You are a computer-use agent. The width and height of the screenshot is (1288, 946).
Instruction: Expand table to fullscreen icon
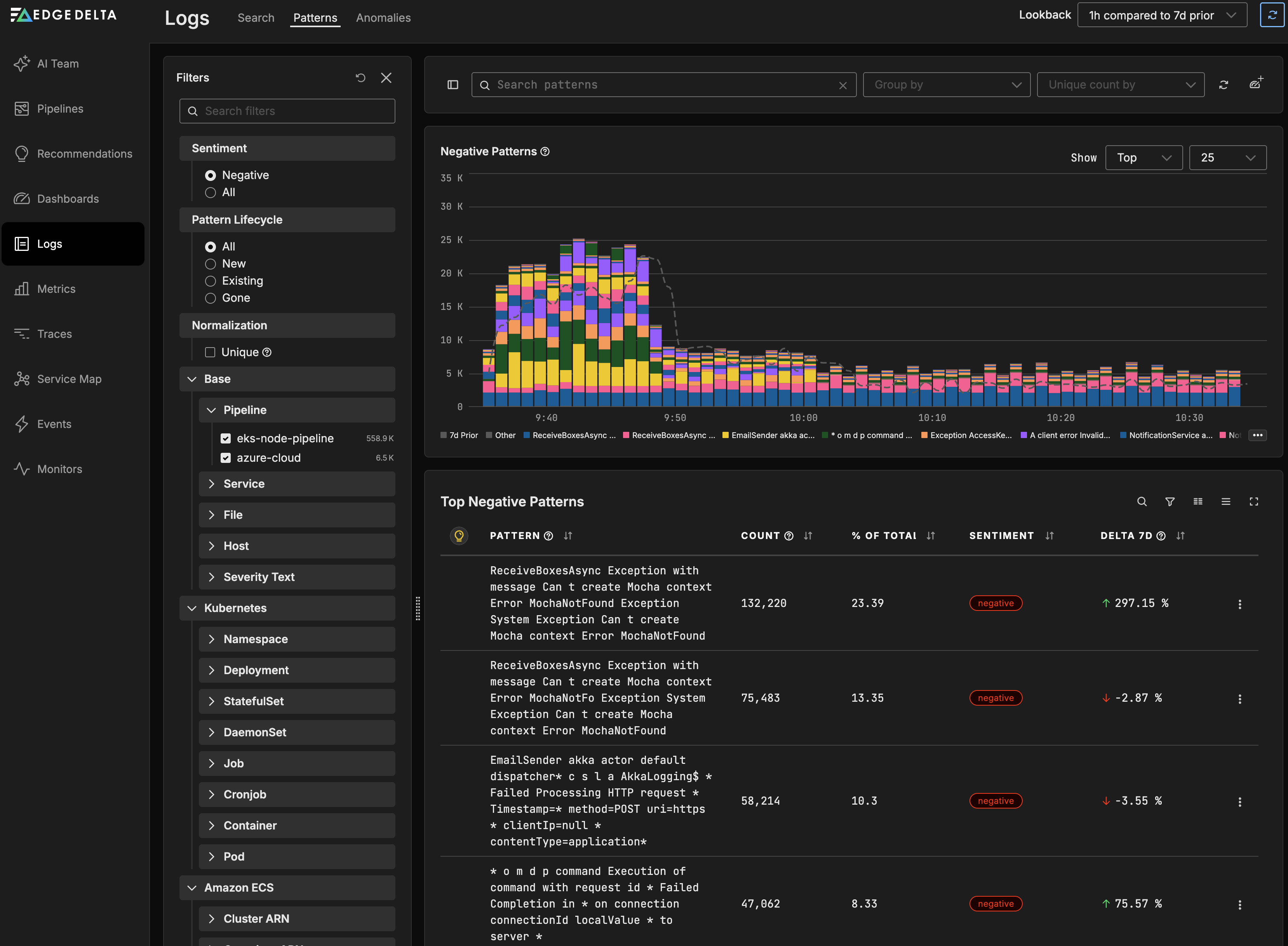[x=1254, y=502]
